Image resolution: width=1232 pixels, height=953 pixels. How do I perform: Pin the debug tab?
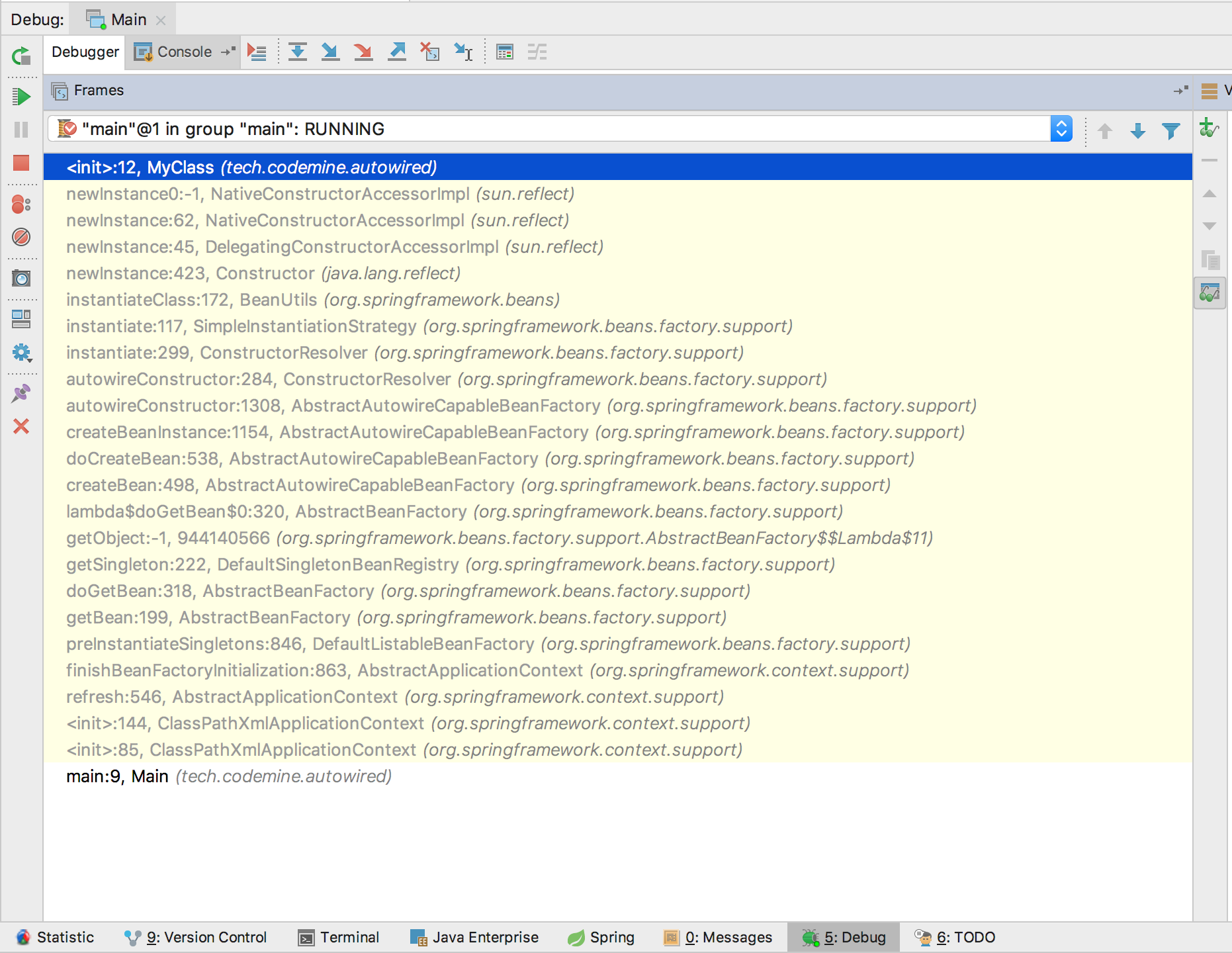tap(21, 394)
